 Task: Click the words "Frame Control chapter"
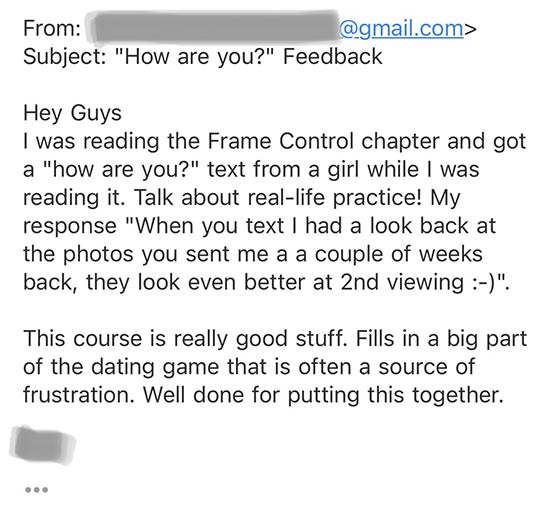(x=323, y=141)
